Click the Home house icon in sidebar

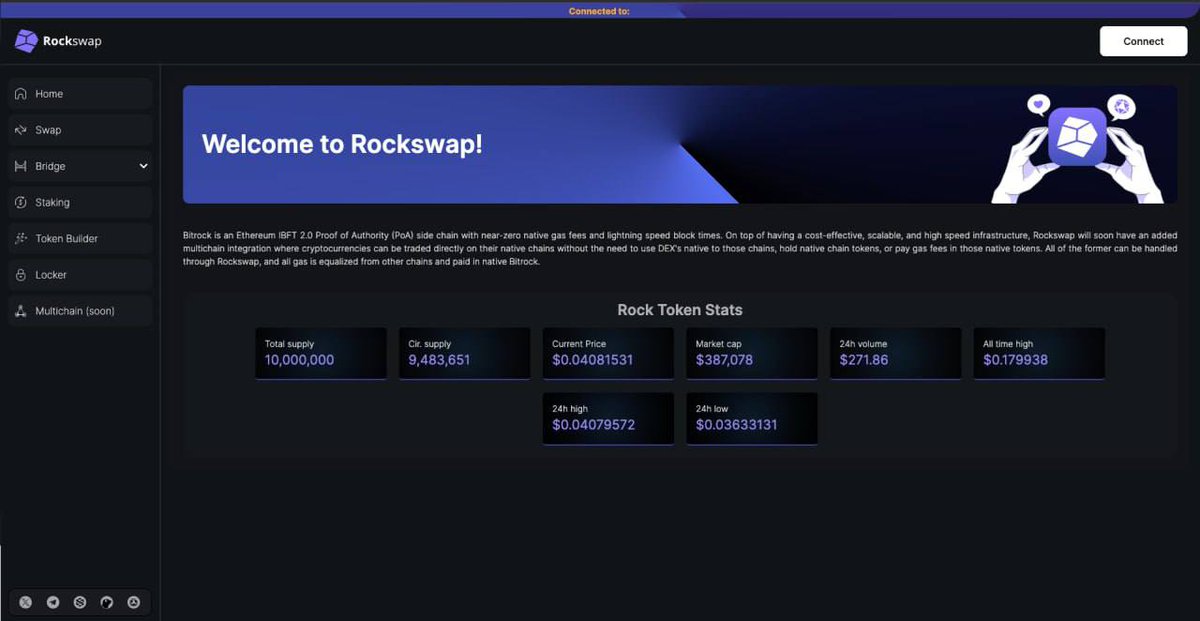pyautogui.click(x=21, y=94)
